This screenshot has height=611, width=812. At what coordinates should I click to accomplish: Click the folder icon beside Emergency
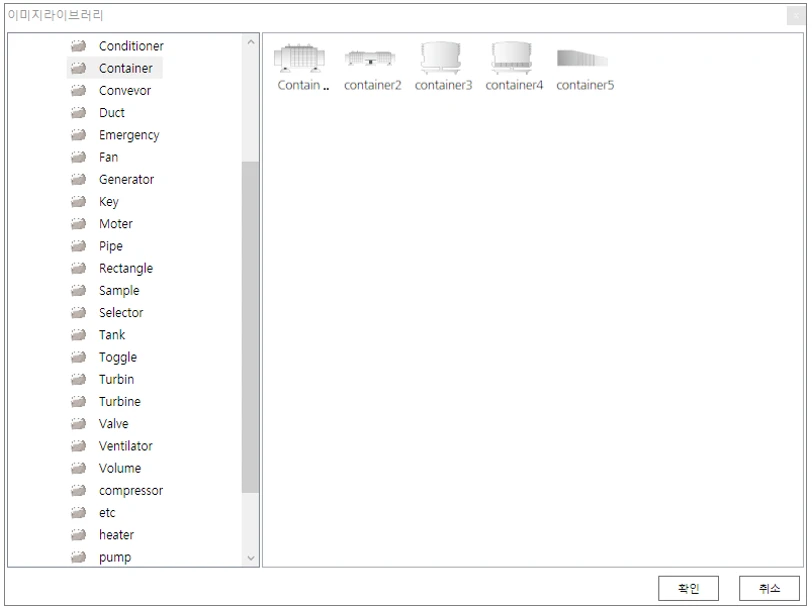coord(78,135)
